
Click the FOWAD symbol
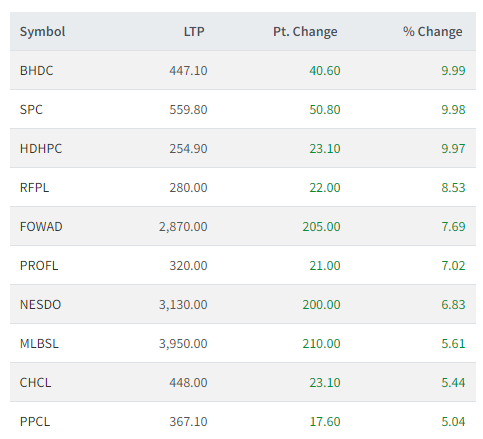click(41, 227)
